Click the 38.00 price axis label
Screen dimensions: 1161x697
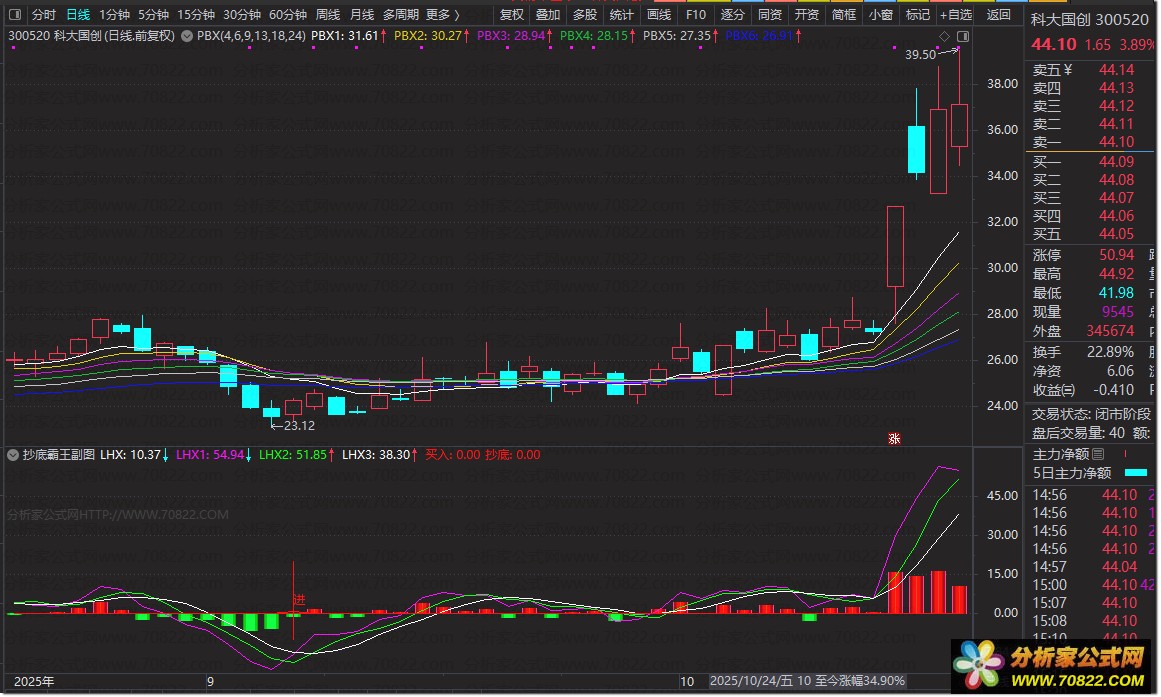coord(1002,84)
